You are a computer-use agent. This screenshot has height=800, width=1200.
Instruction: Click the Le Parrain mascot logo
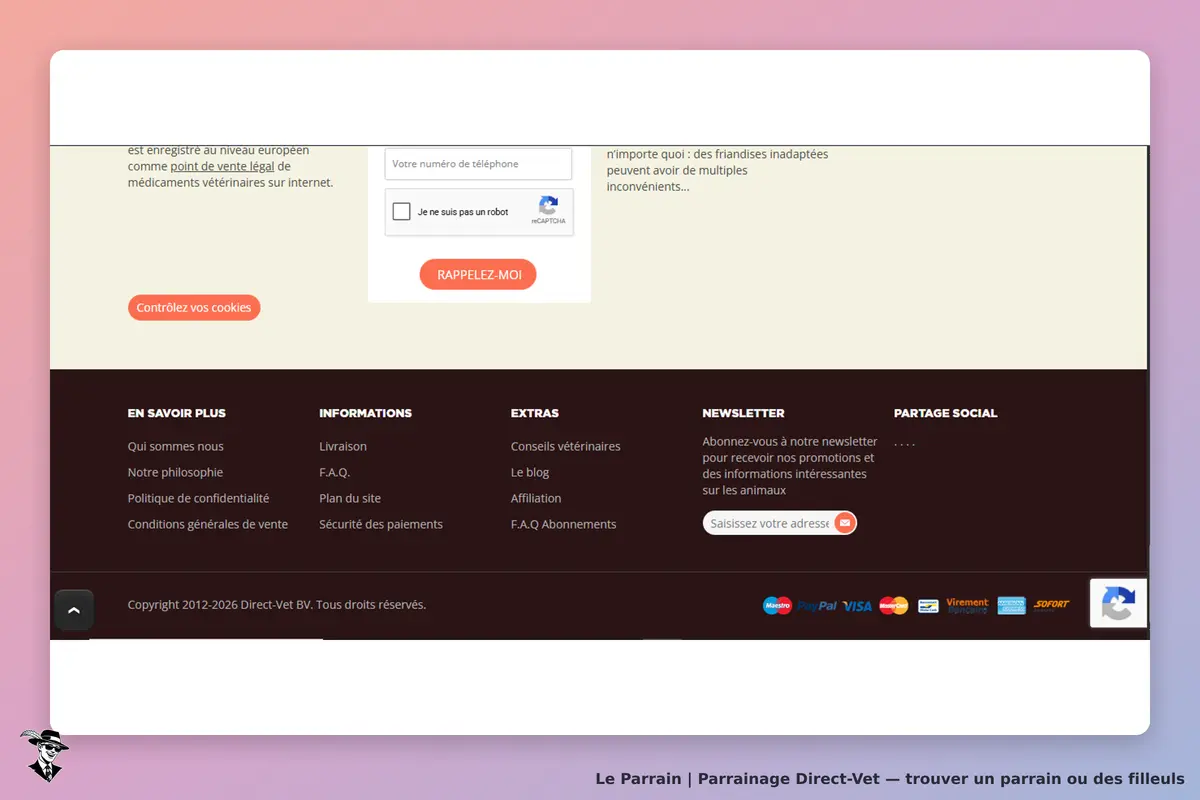[x=44, y=754]
